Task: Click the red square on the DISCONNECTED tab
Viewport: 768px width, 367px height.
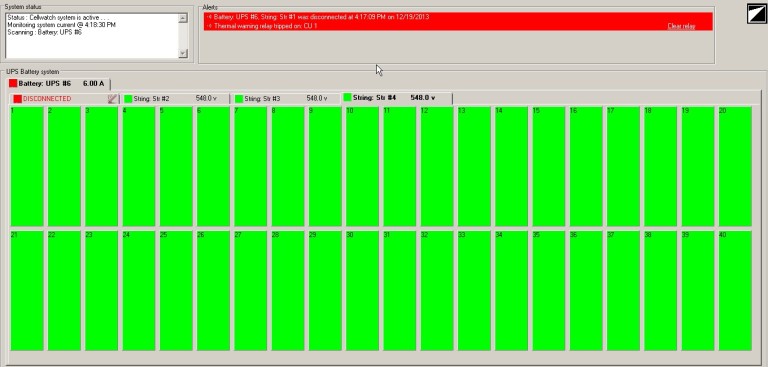Action: pyautogui.click(x=18, y=98)
